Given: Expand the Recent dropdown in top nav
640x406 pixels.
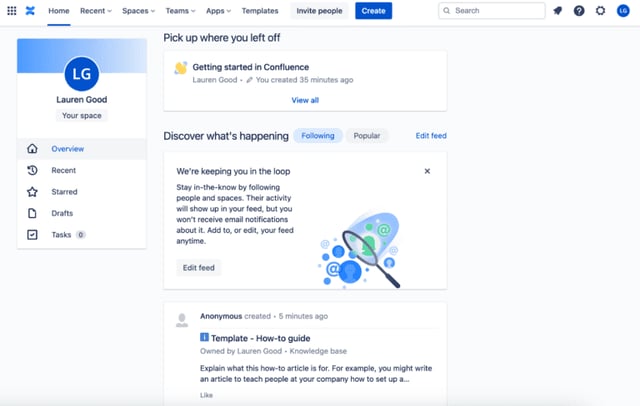Looking at the screenshot, I should point(96,11).
